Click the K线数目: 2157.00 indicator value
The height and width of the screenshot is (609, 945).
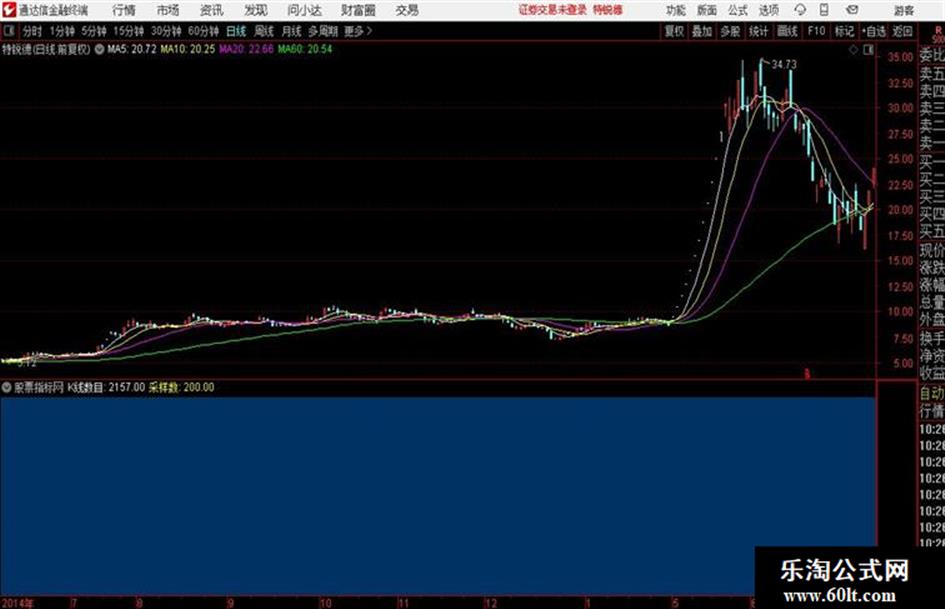(106, 388)
